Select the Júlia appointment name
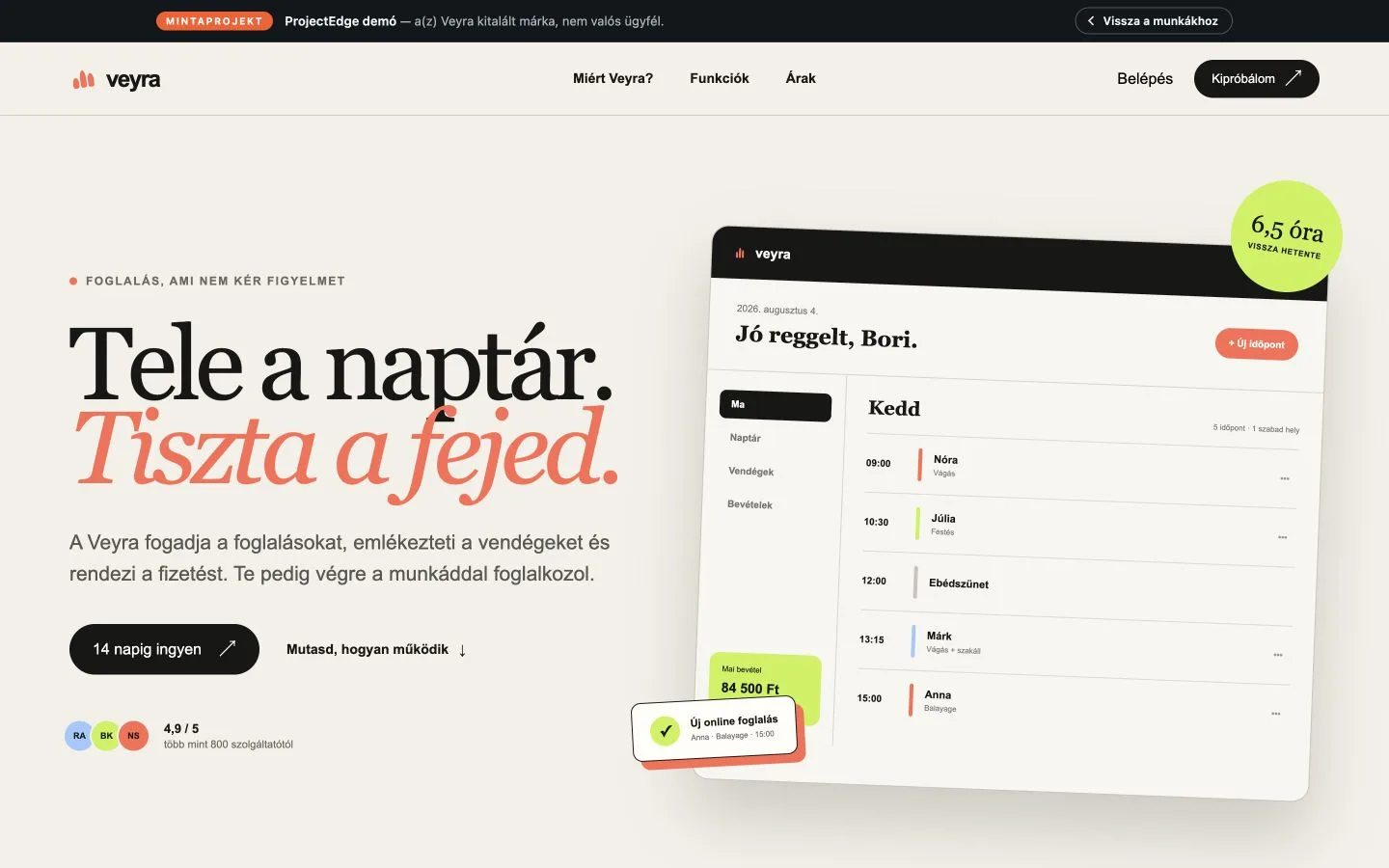The height and width of the screenshot is (868, 1389). (943, 519)
